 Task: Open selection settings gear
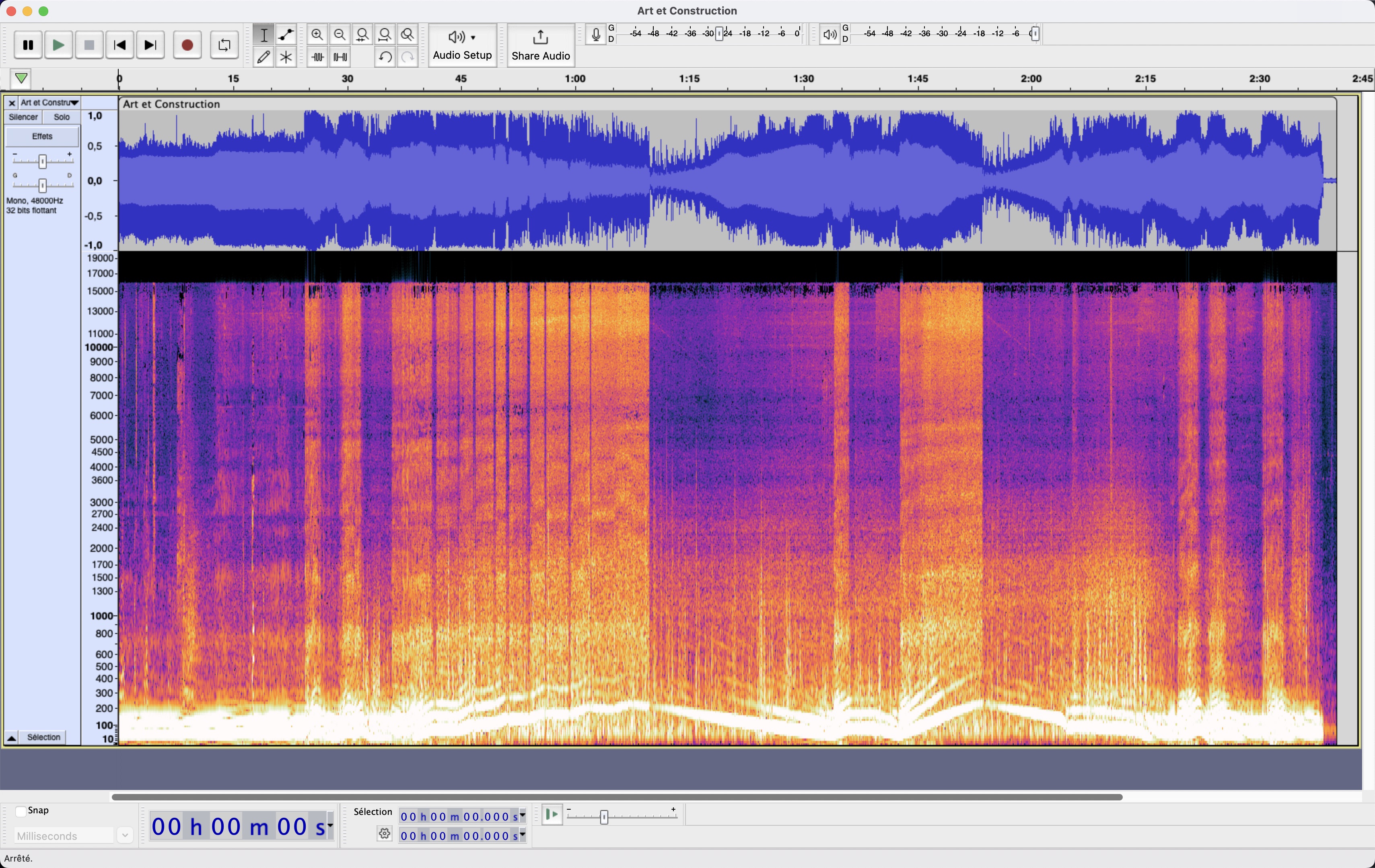point(384,834)
